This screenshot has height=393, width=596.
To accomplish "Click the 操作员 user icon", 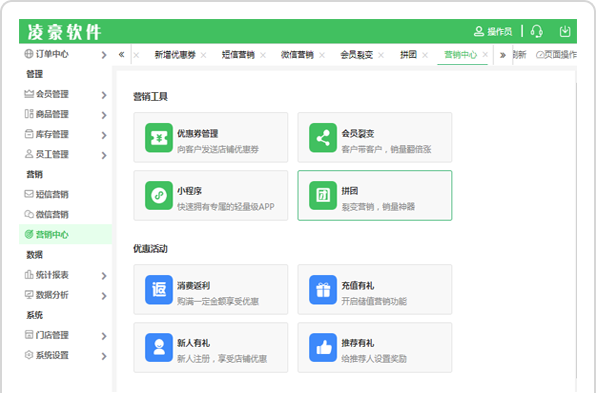I will point(479,31).
